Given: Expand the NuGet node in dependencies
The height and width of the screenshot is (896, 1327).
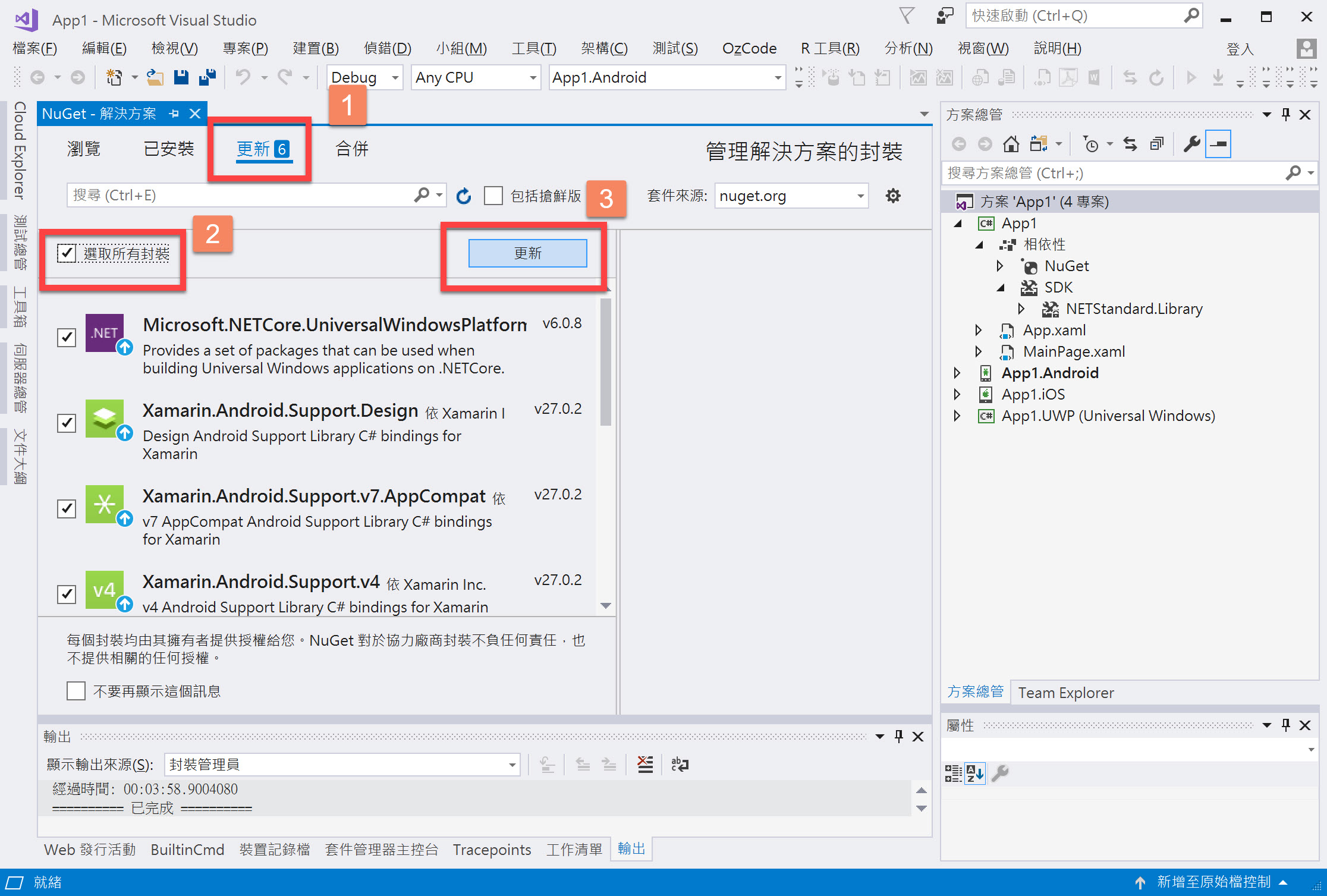Looking at the screenshot, I should (x=1001, y=266).
